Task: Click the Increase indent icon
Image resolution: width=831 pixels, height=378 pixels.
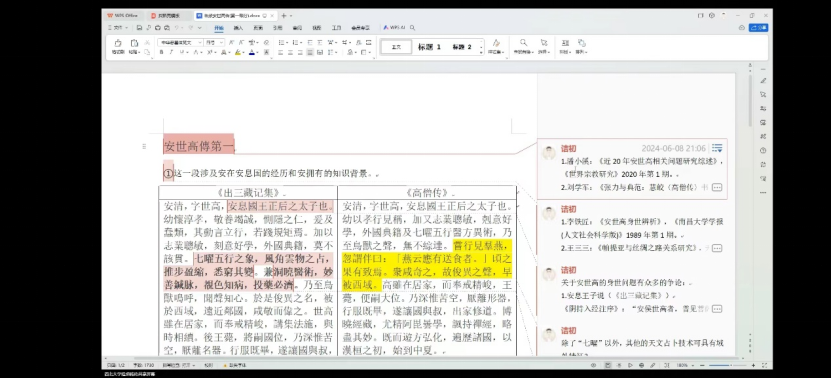Action: click(320, 42)
